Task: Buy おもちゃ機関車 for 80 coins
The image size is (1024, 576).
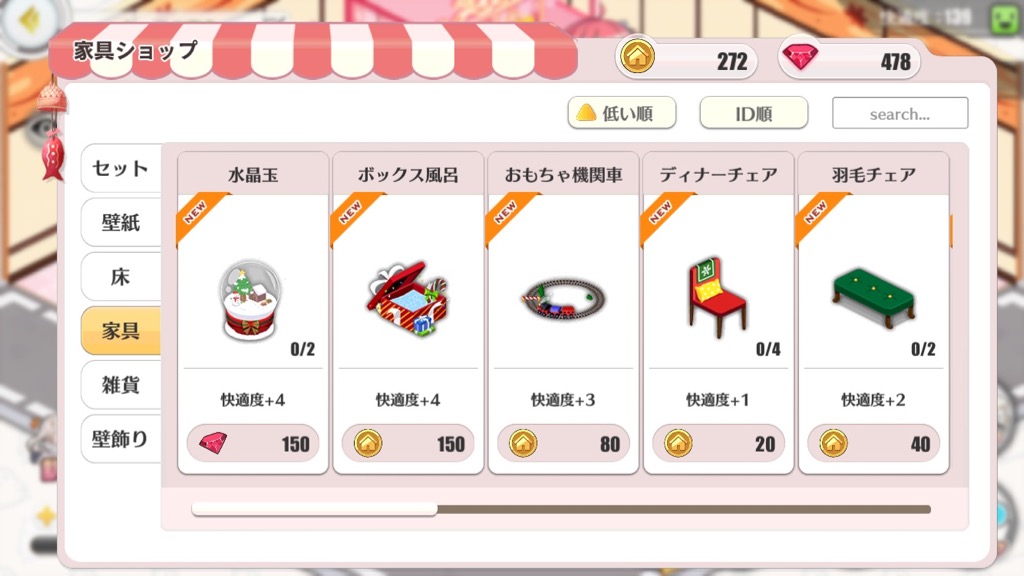Action: click(563, 443)
